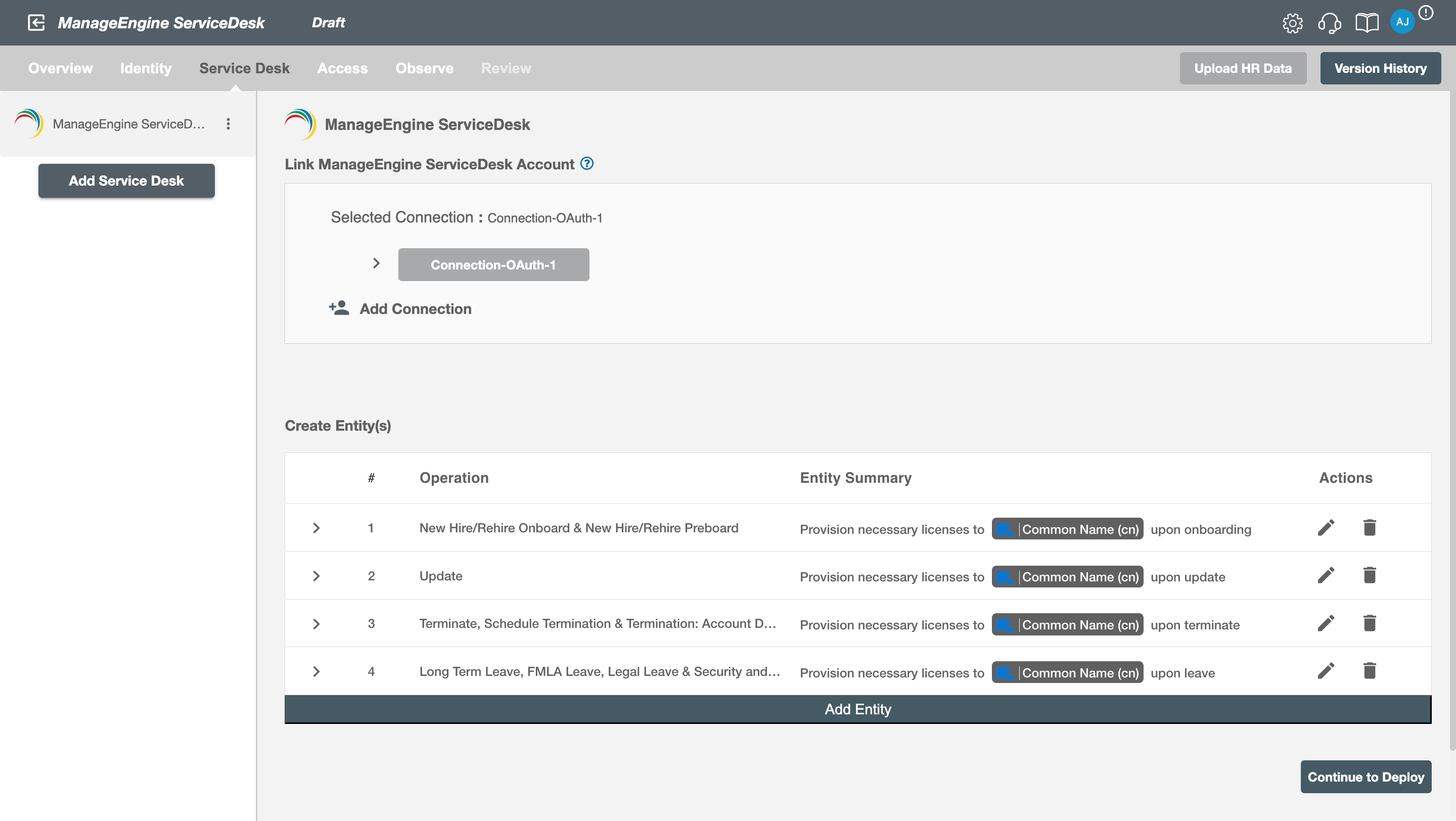Open the Review tab
1456x821 pixels.
[x=506, y=68]
